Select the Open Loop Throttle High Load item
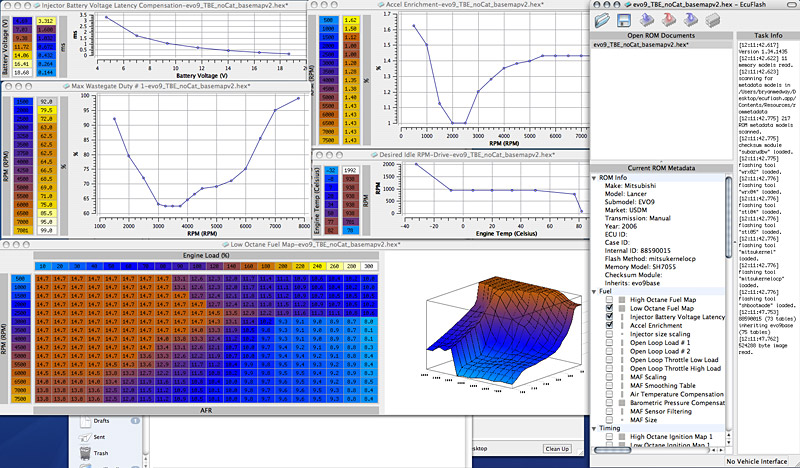The width and height of the screenshot is (800, 468). 675,368
